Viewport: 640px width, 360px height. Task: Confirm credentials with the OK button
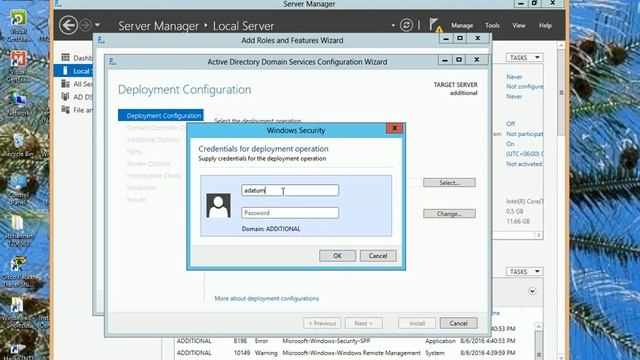point(338,256)
